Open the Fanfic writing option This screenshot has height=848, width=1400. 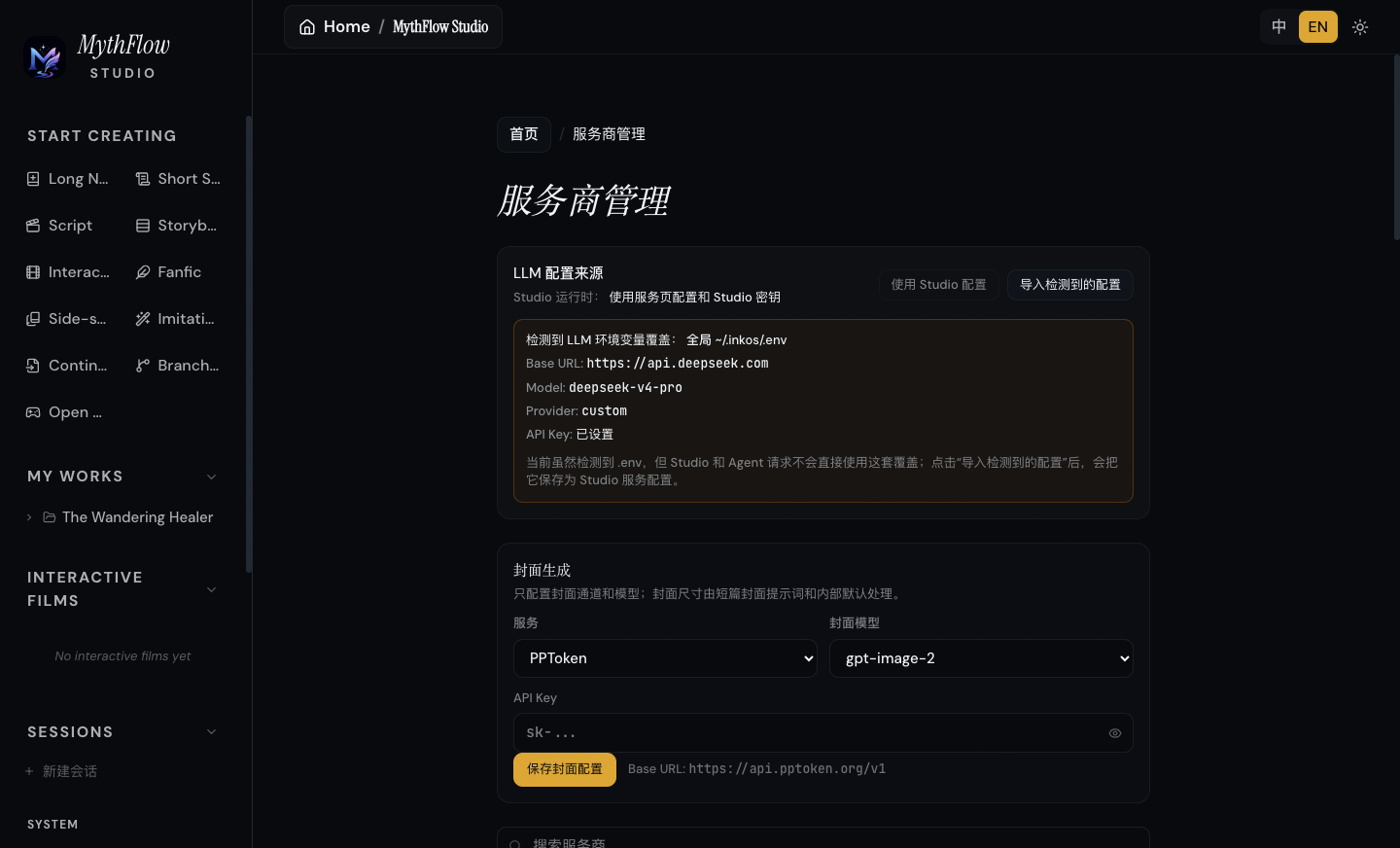point(169,272)
